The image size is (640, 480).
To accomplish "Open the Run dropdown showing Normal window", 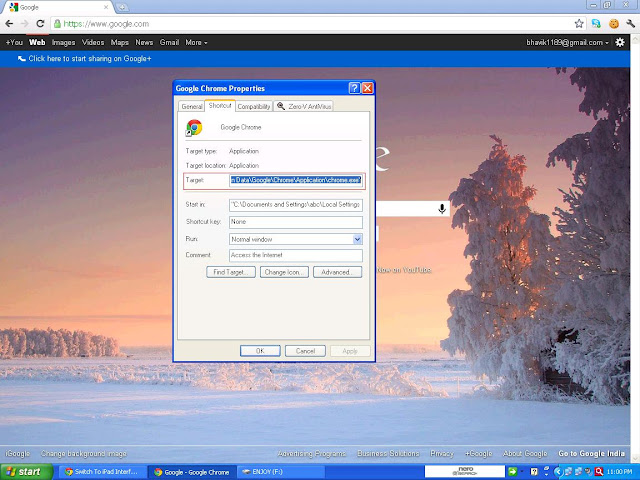I will [x=357, y=239].
